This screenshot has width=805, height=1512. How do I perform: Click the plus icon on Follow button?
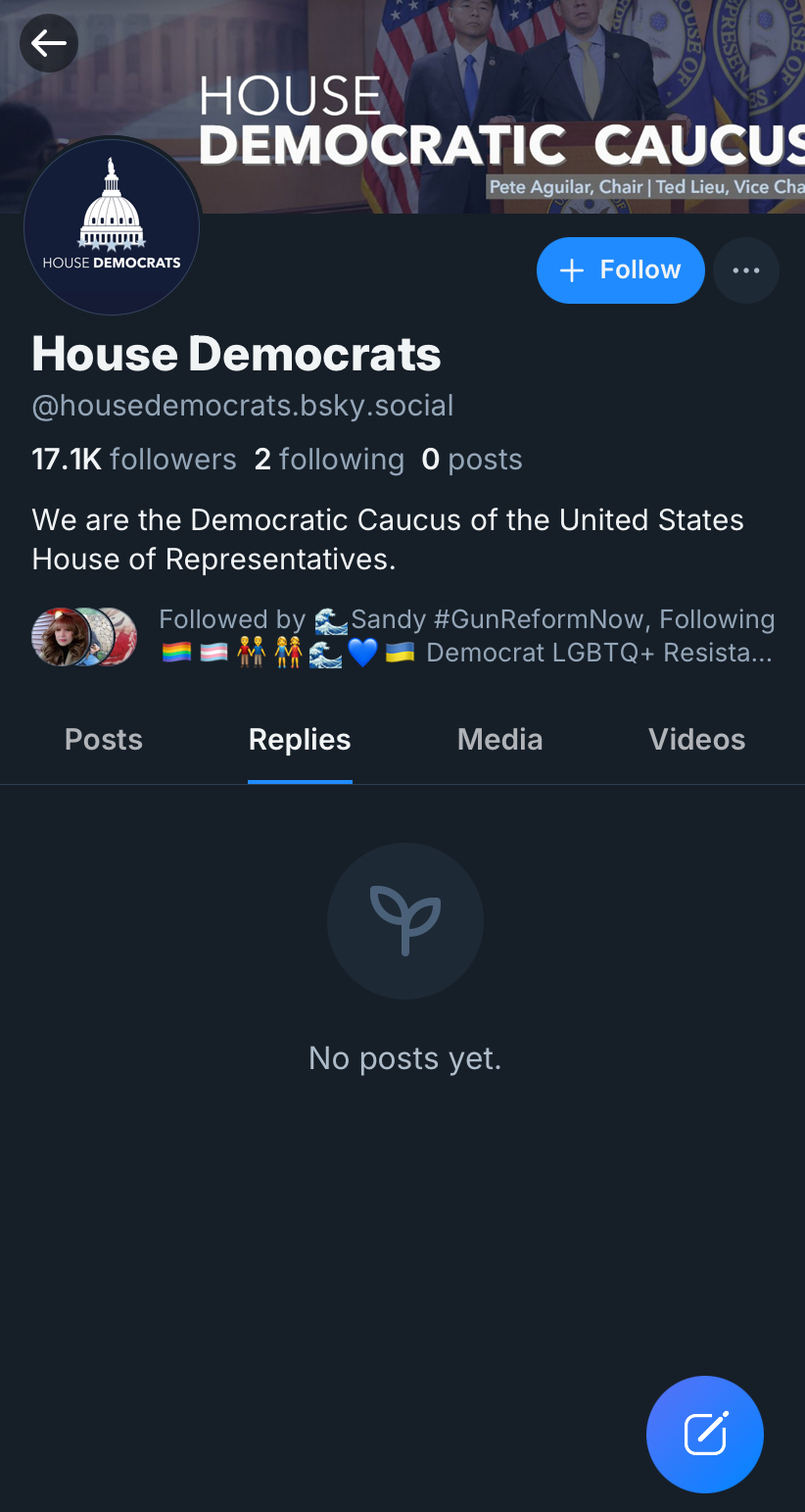point(571,270)
